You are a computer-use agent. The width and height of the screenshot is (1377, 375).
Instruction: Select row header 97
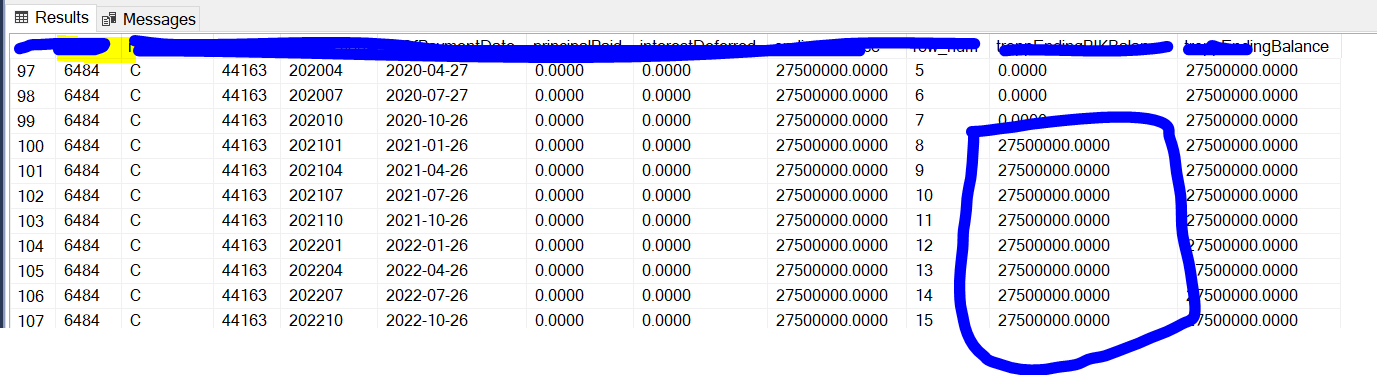click(31, 71)
